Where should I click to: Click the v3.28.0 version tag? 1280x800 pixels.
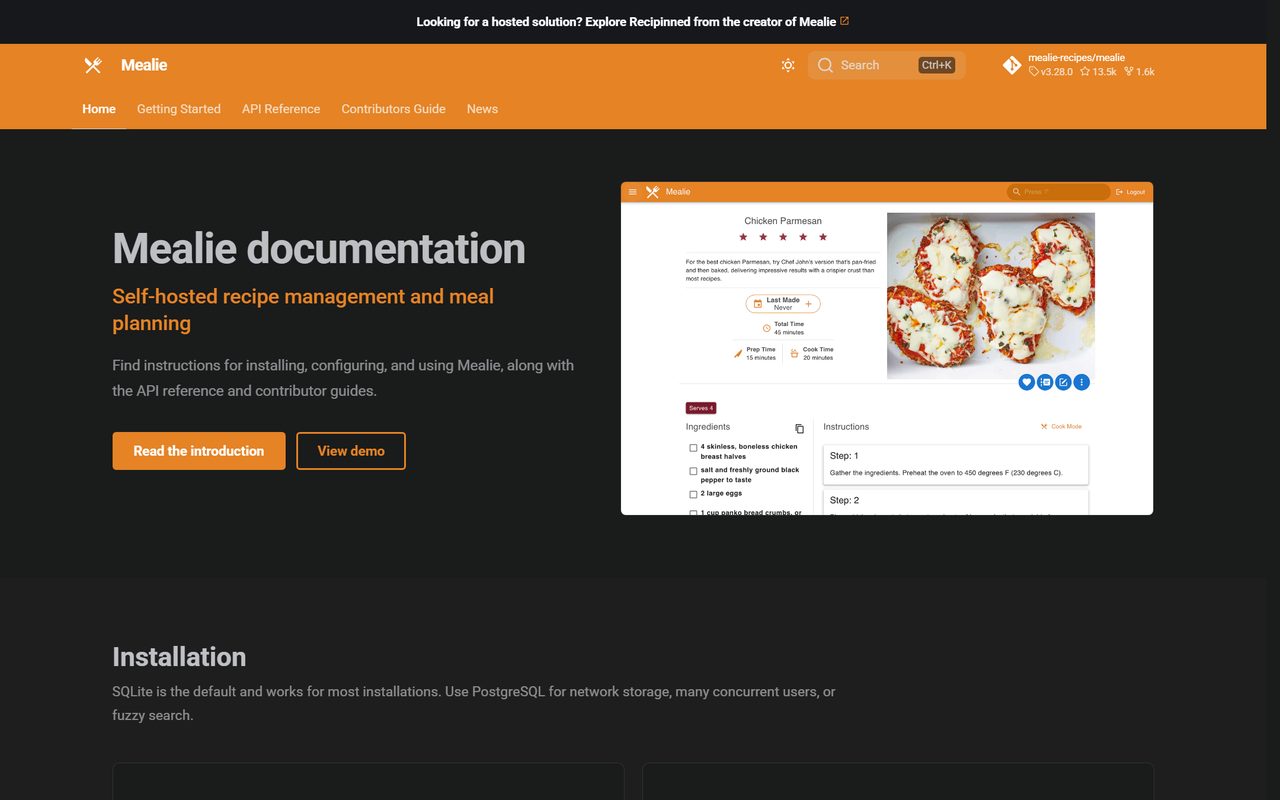[1051, 72]
